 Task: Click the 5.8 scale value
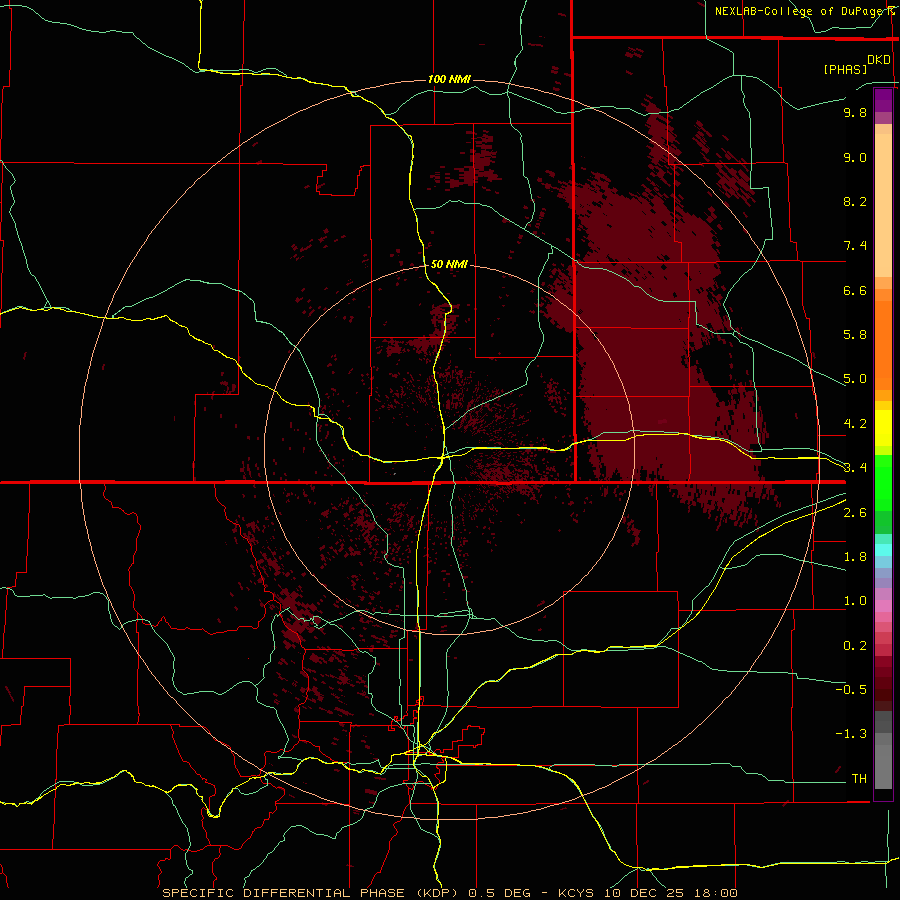click(x=855, y=335)
